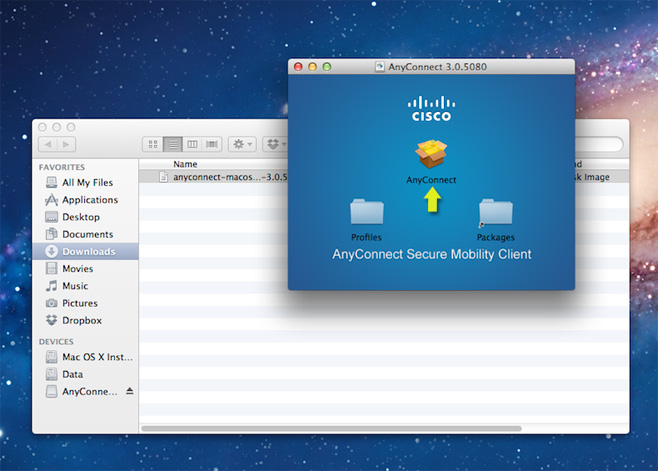Viewport: 658px width, 471px height.
Task: Open the Packages folder alias
Action: (x=495, y=213)
